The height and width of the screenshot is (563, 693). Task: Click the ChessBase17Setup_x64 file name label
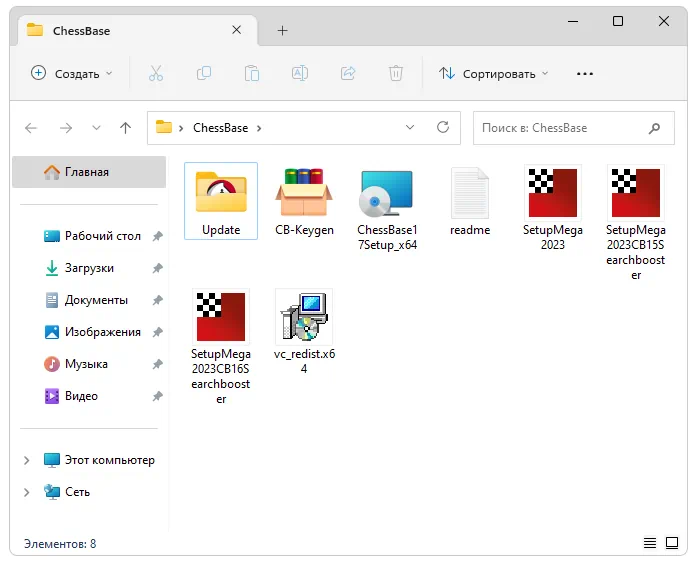pyautogui.click(x=387, y=237)
